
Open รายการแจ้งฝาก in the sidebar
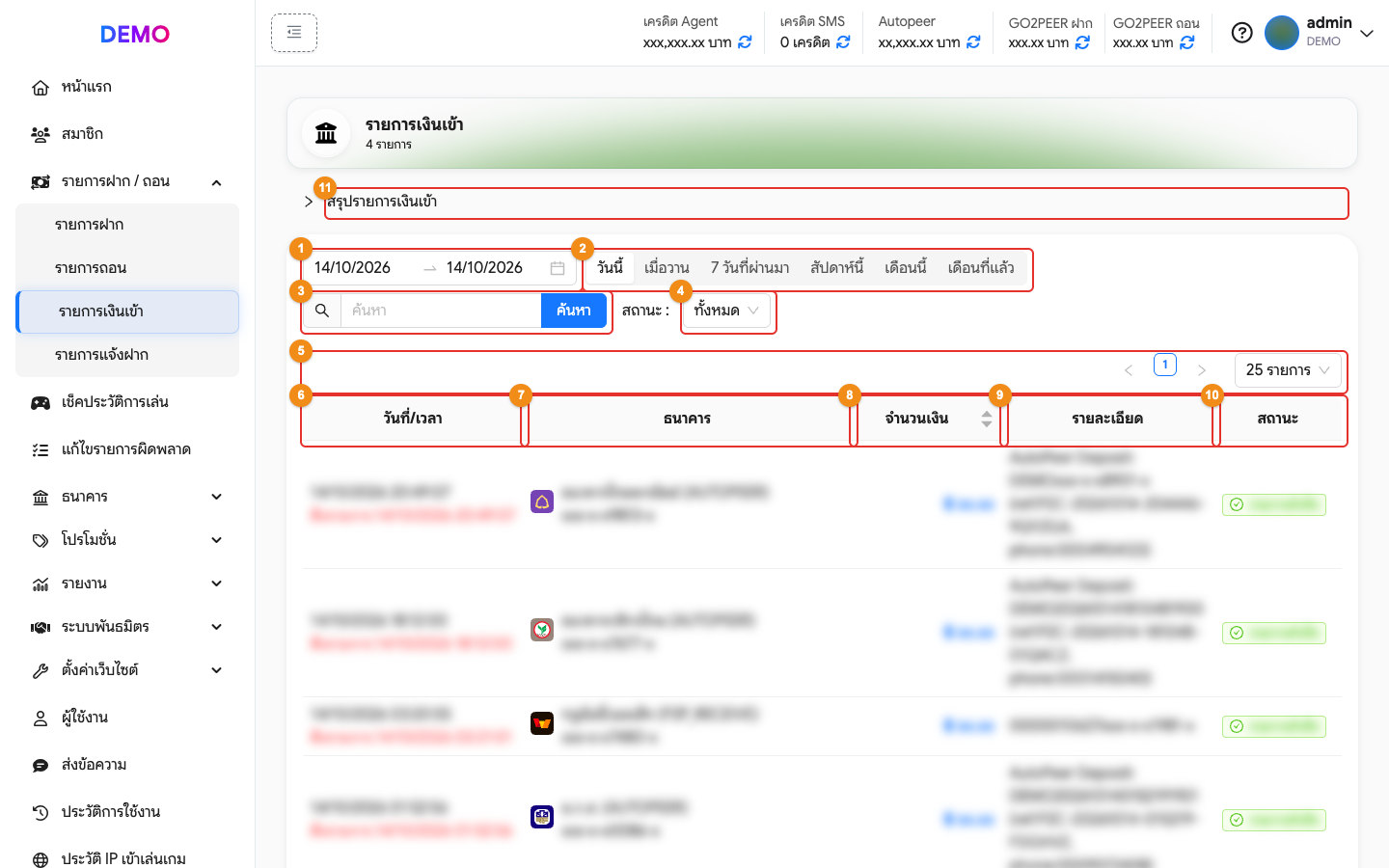[x=127, y=355]
